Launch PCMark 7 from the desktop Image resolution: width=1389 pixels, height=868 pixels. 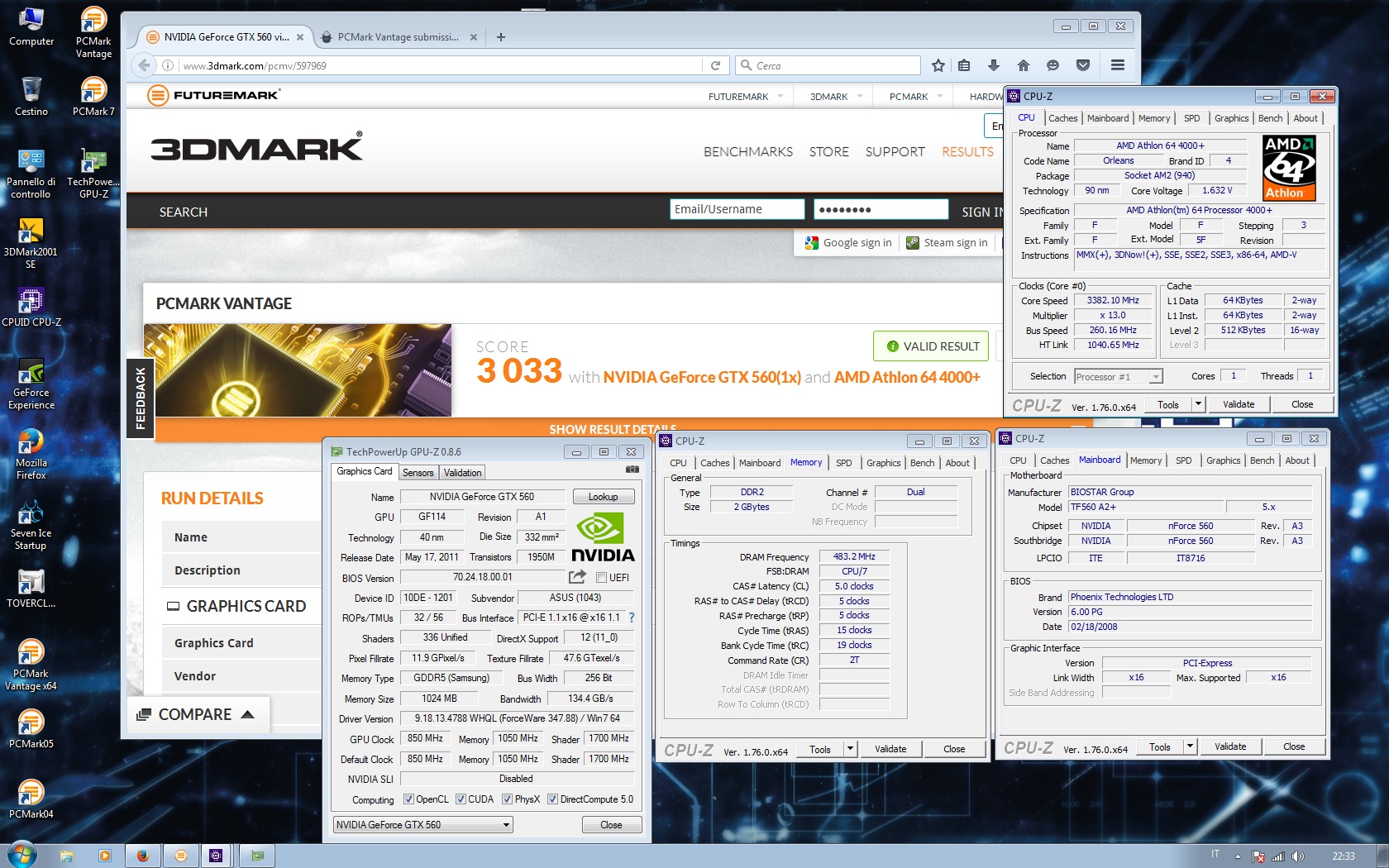click(x=93, y=97)
